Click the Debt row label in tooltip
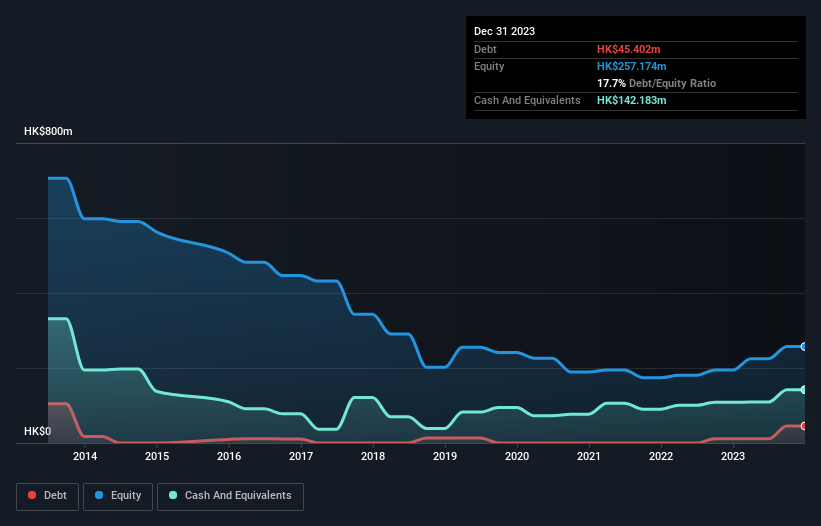This screenshot has width=821, height=526. click(x=485, y=49)
